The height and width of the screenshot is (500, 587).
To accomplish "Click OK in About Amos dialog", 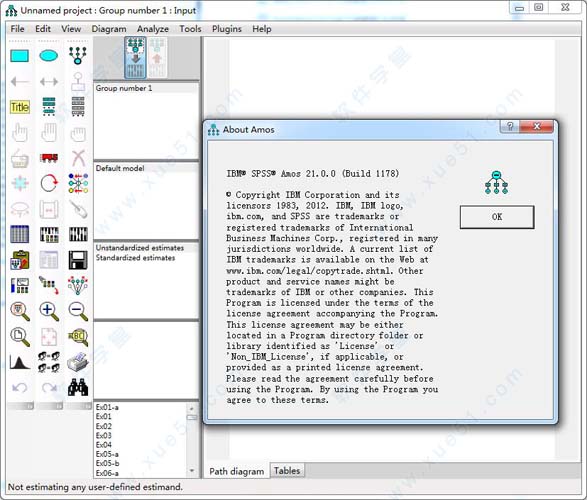I will click(497, 217).
